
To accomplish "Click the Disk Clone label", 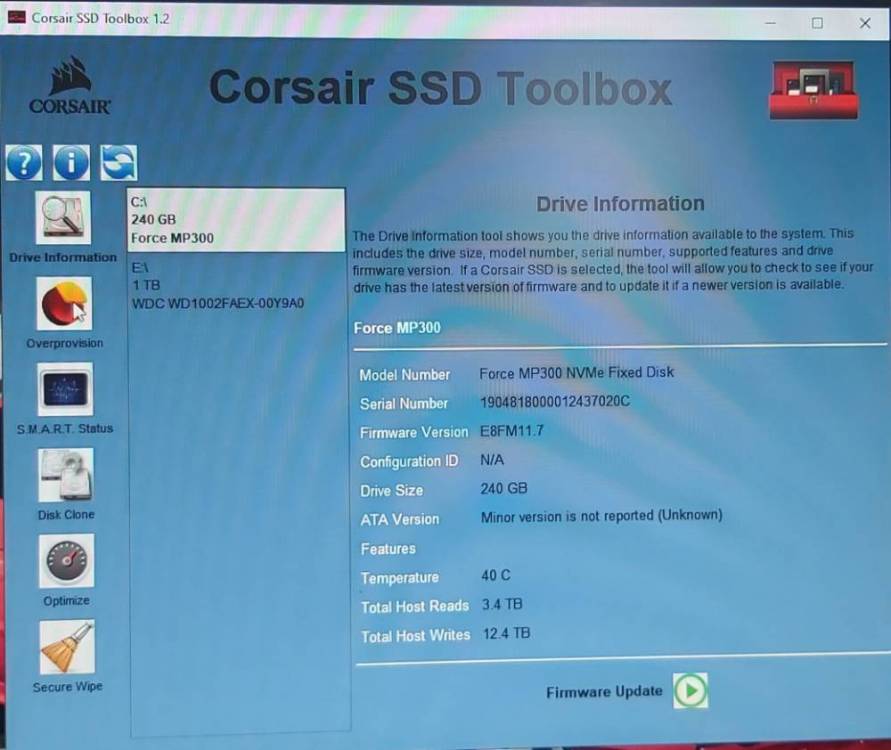I will click(x=66, y=515).
